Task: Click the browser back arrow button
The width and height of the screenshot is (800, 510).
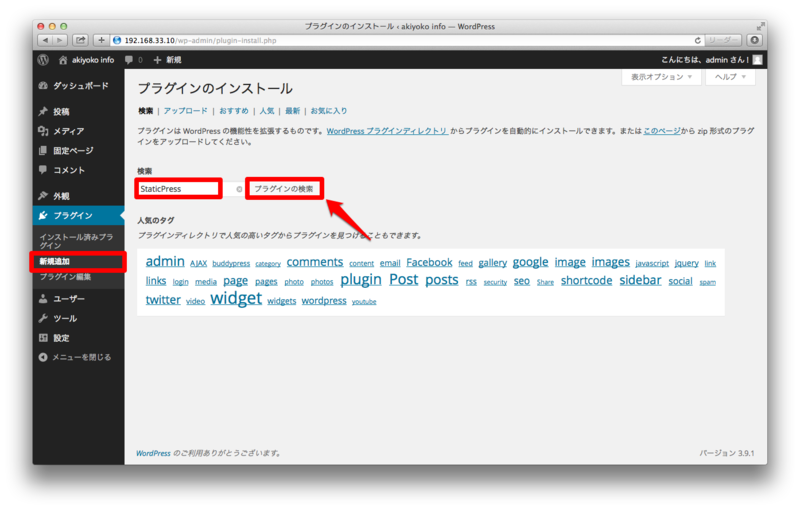Action: point(45,40)
